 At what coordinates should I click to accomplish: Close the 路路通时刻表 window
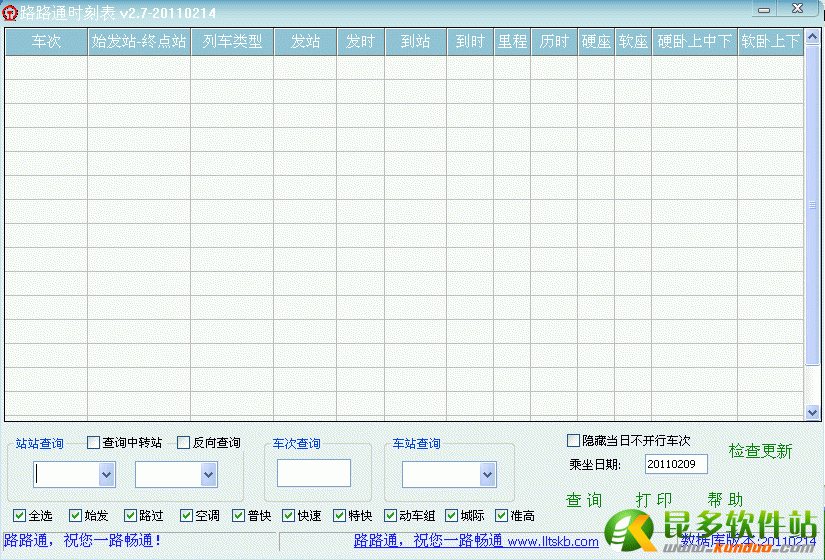809,9
